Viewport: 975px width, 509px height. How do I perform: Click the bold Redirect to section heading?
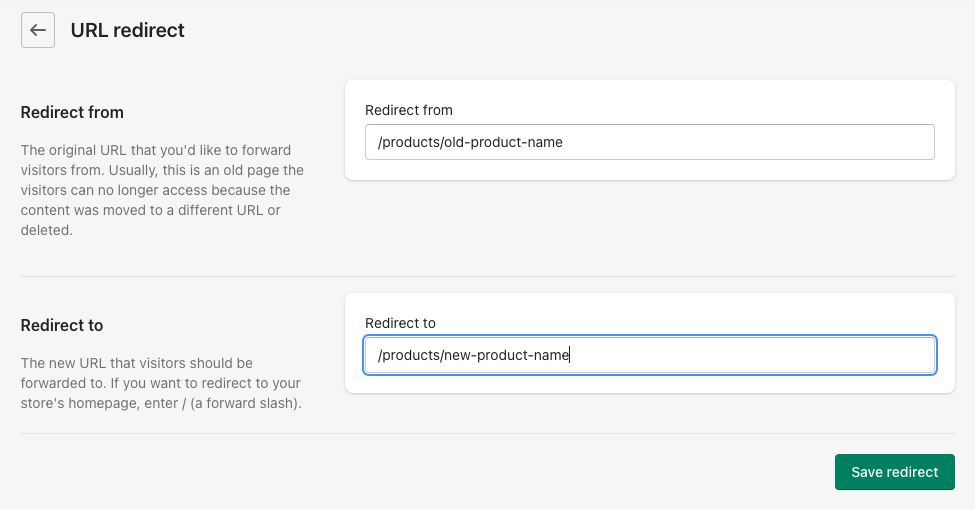pos(62,325)
